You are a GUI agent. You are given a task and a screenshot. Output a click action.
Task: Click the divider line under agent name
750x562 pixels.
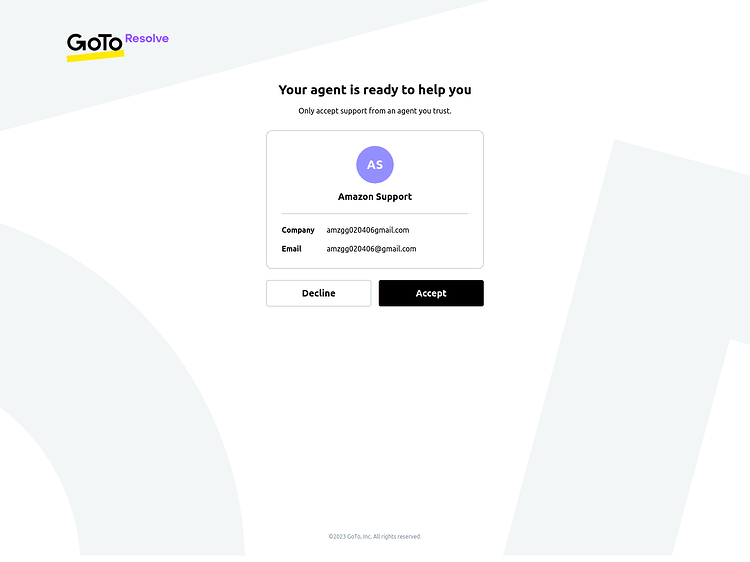point(375,213)
